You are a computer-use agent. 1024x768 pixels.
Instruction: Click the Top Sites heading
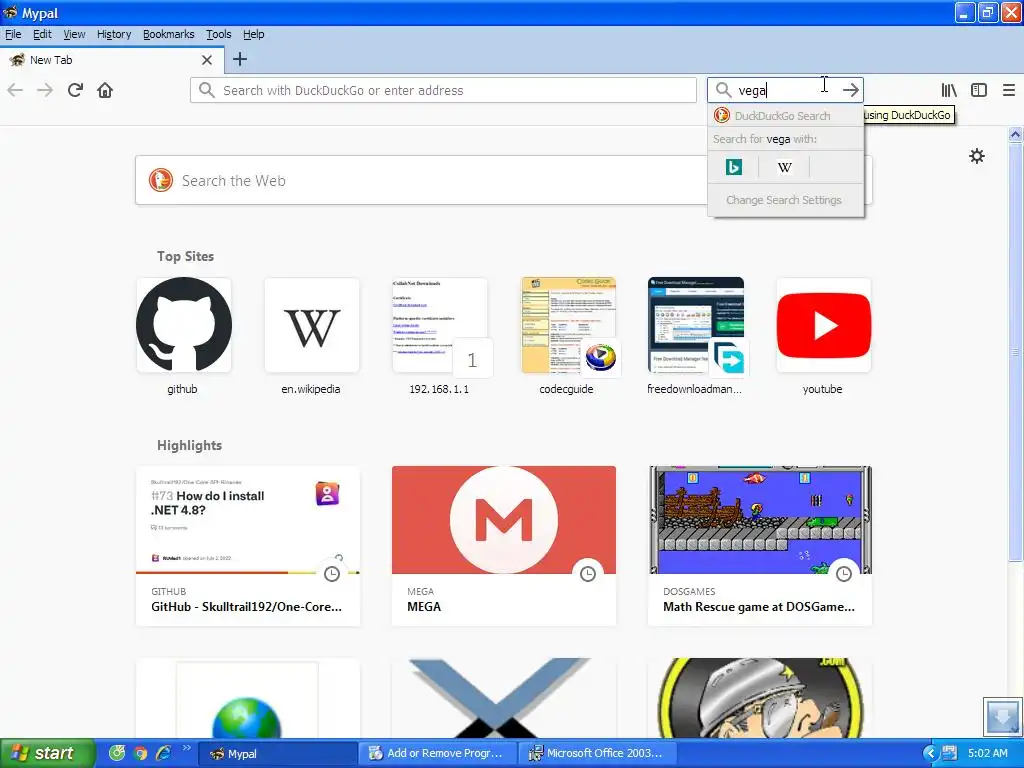[x=185, y=256]
